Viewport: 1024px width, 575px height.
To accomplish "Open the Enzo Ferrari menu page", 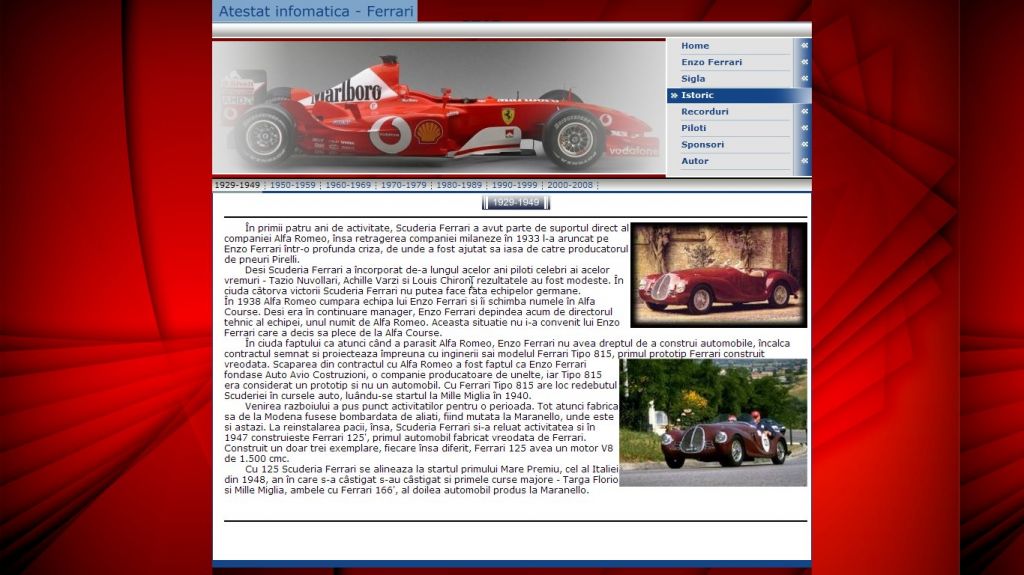I will click(711, 62).
